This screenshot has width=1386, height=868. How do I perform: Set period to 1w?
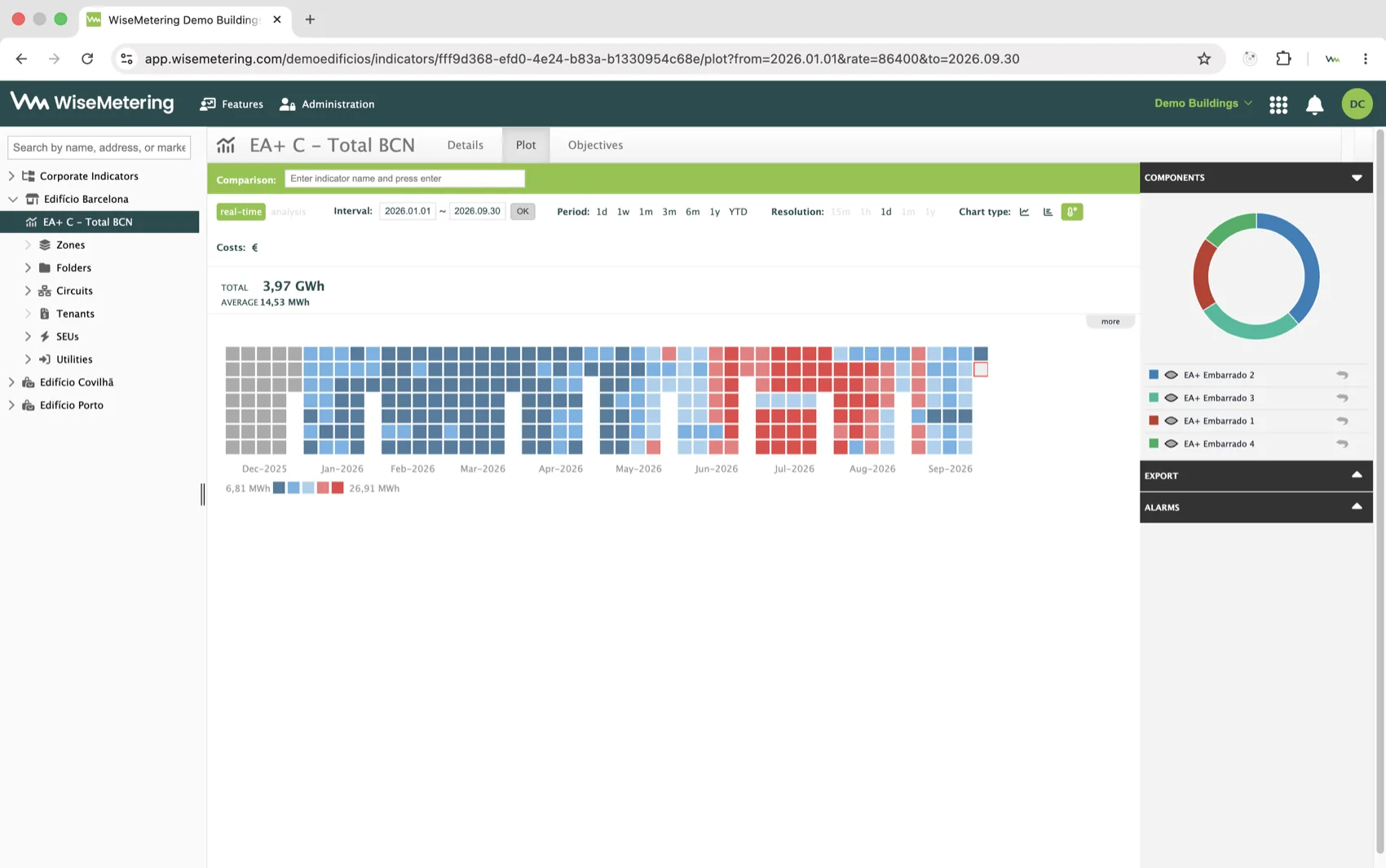click(623, 212)
